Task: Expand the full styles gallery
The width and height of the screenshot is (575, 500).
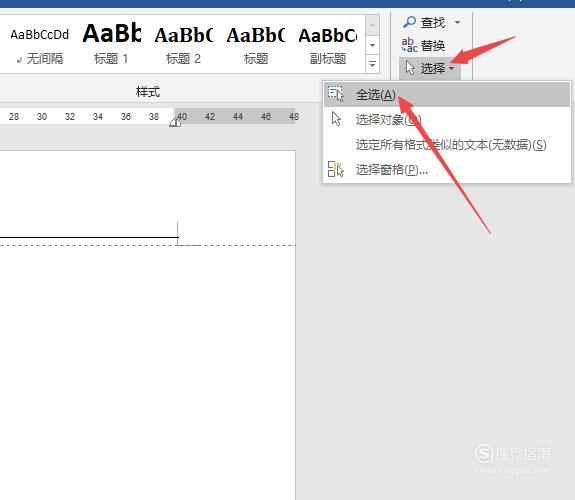Action: click(372, 64)
